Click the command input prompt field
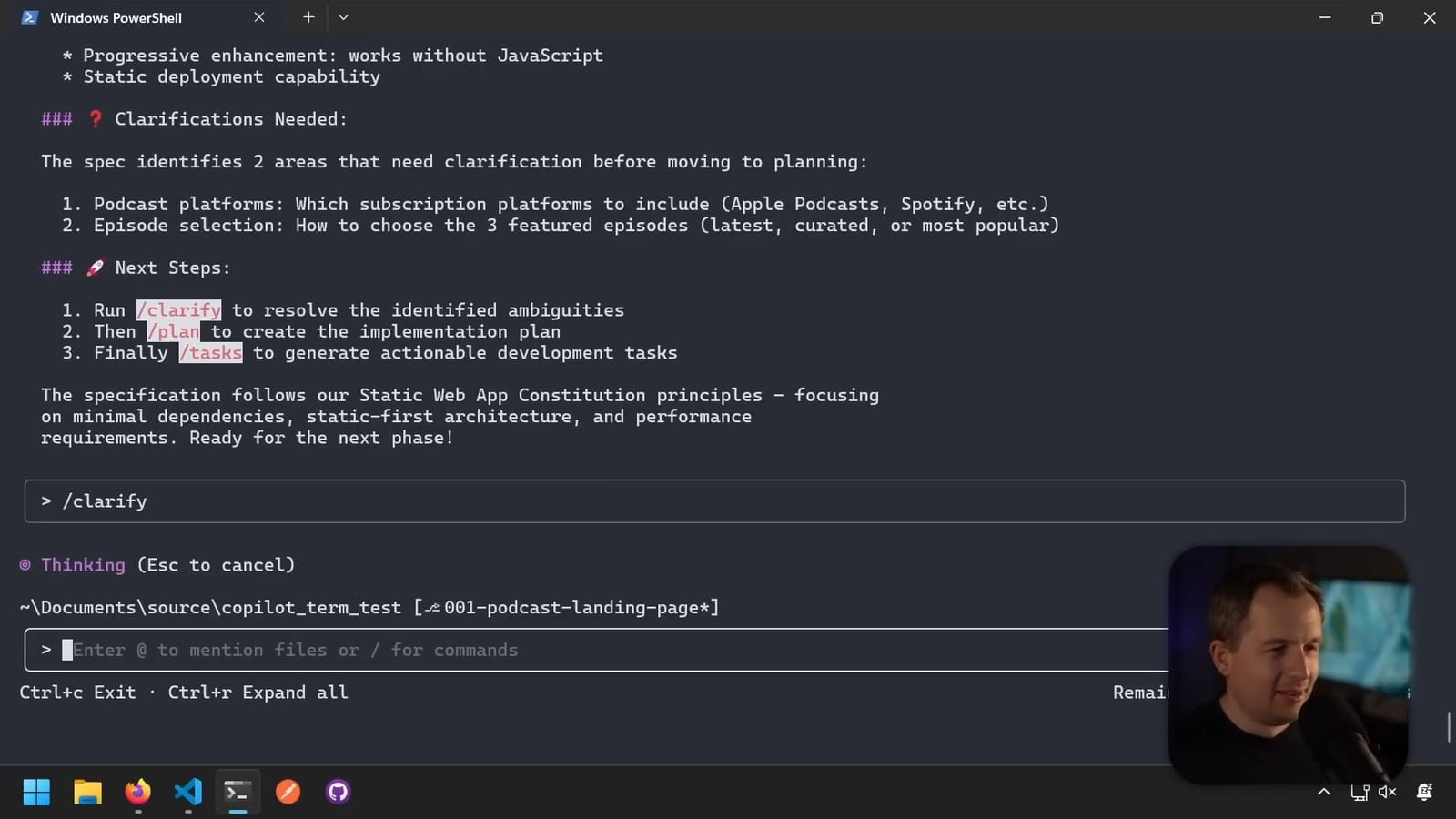Viewport: 1456px width, 819px height. tap(364, 650)
